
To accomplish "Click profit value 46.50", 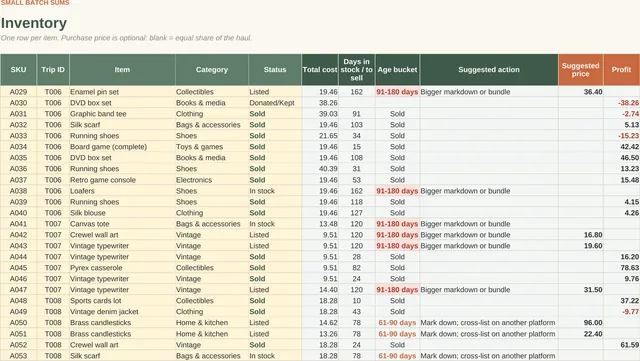I will tap(621, 158).
